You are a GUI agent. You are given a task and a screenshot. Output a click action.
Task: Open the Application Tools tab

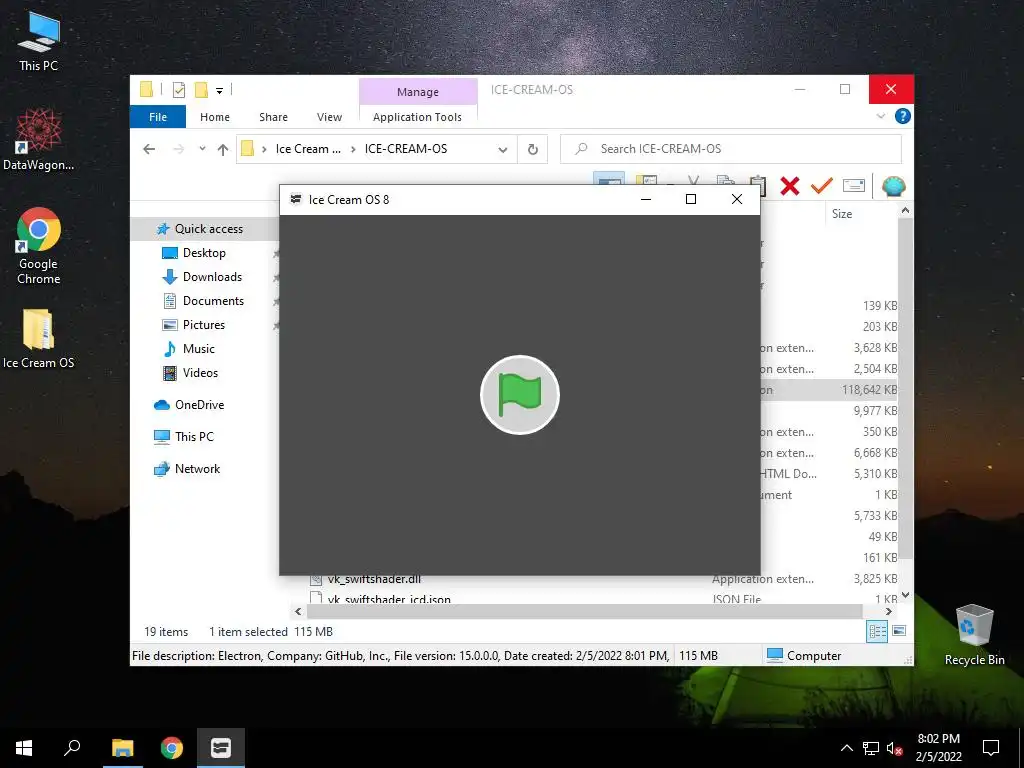417,117
